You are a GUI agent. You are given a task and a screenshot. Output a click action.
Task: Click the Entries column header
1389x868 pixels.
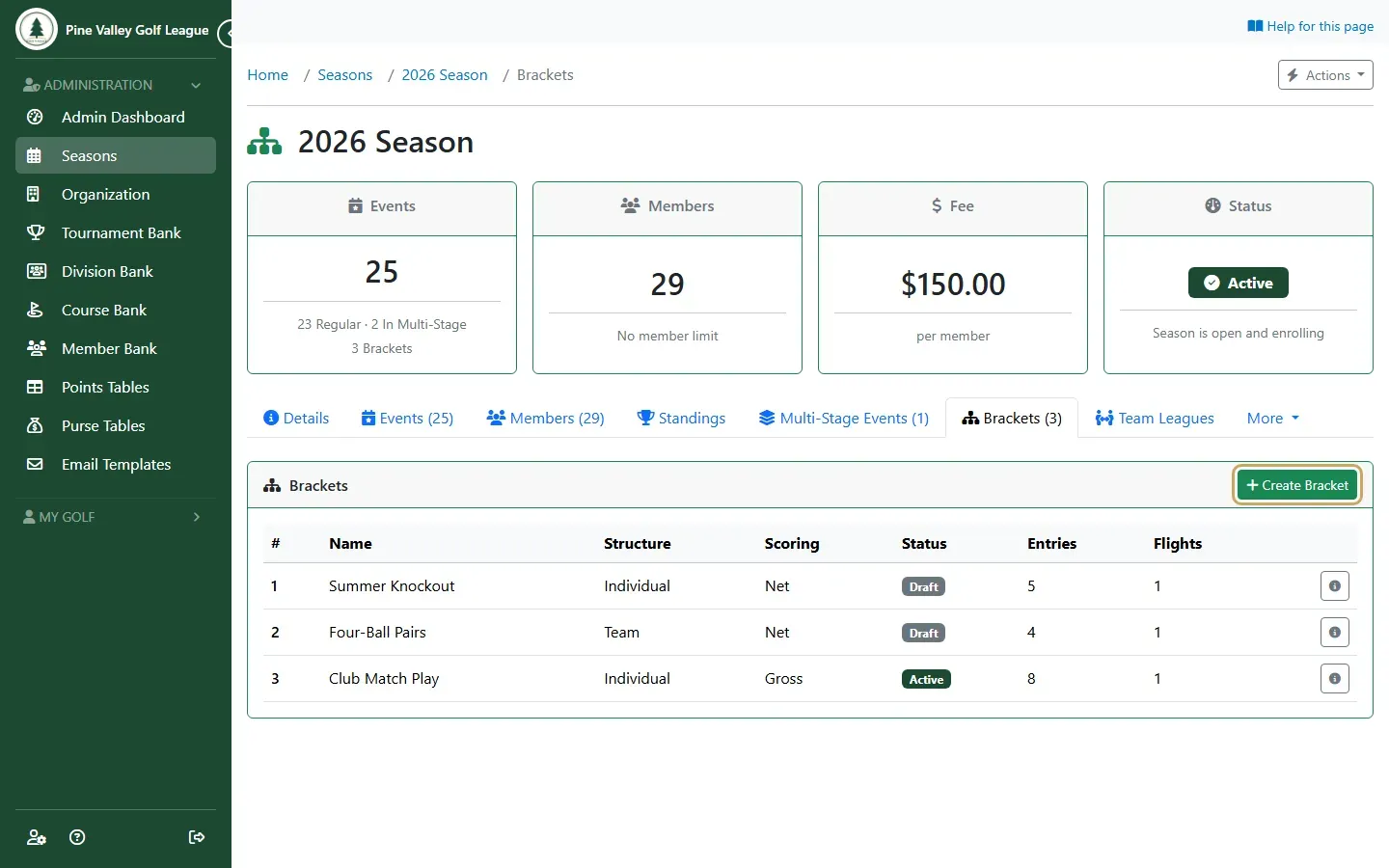point(1051,544)
